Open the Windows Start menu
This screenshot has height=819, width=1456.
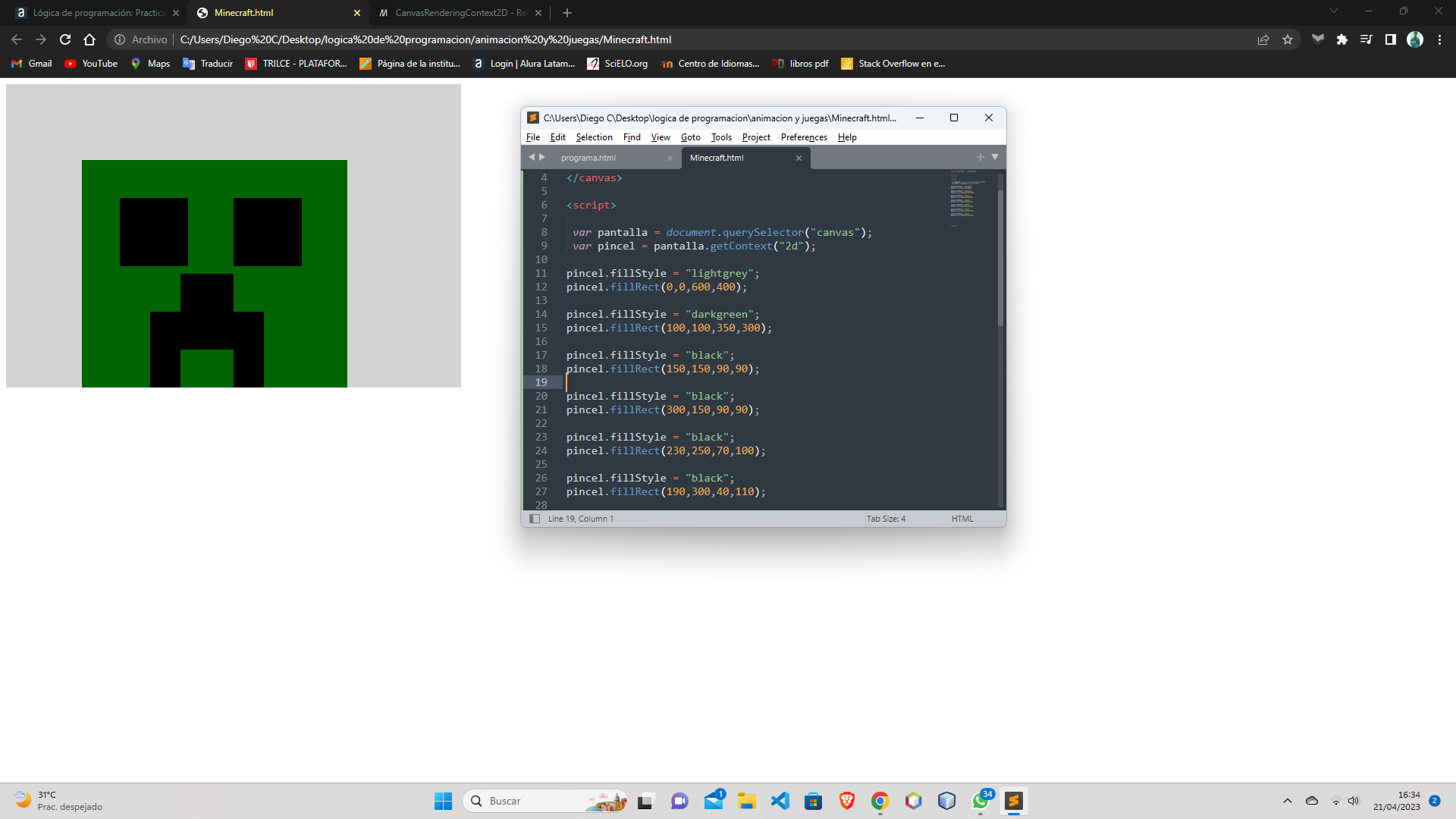point(443,801)
